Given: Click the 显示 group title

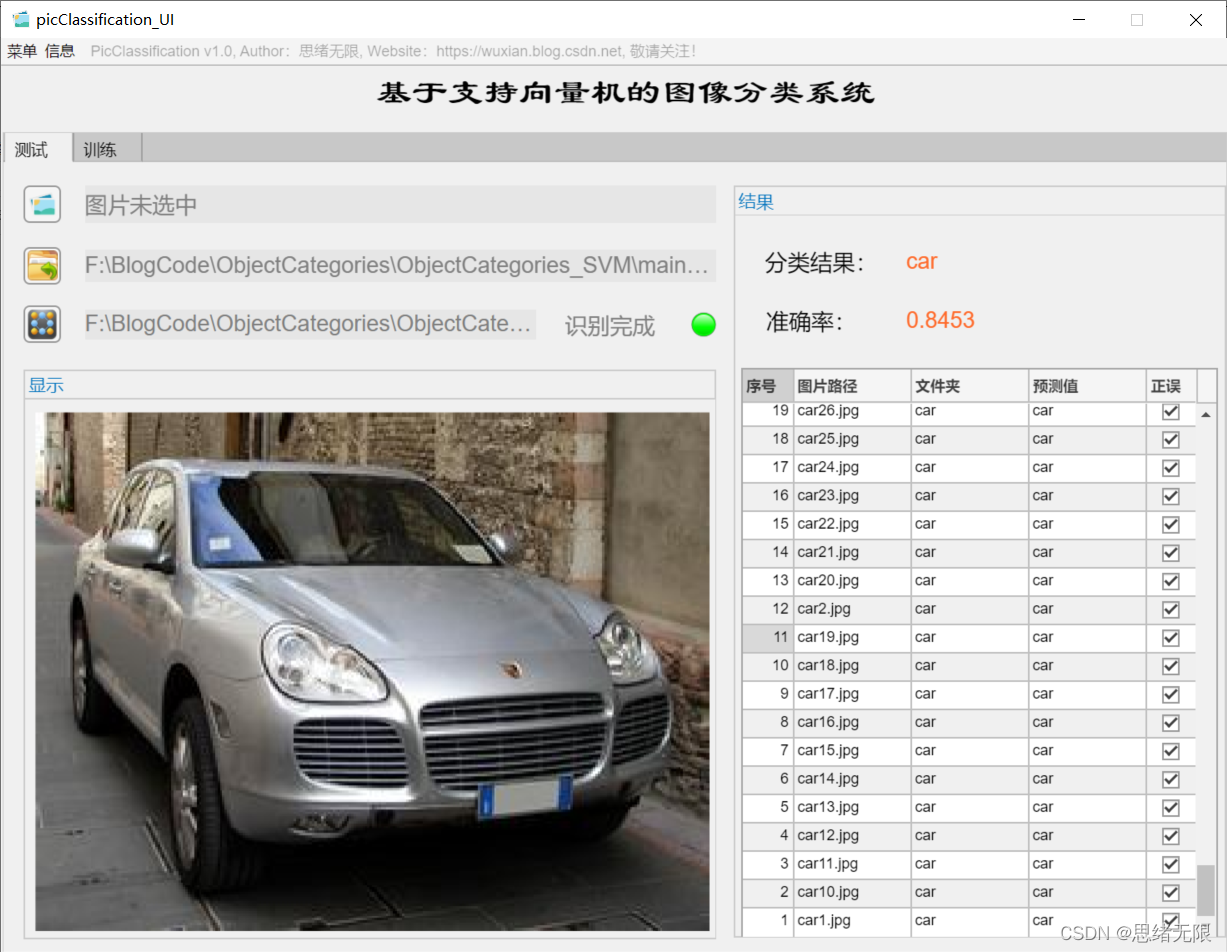Looking at the screenshot, I should (x=46, y=385).
